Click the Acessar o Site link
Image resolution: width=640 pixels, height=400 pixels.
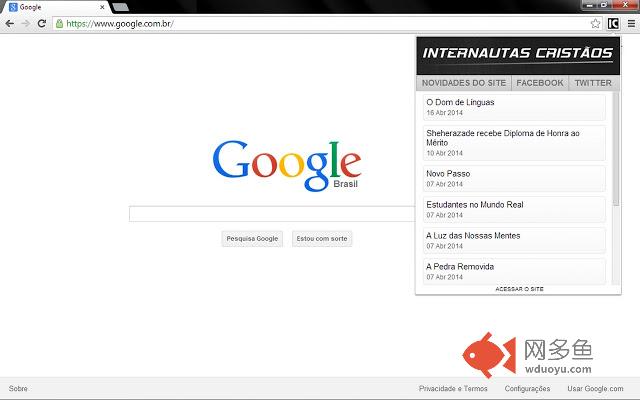coord(519,289)
